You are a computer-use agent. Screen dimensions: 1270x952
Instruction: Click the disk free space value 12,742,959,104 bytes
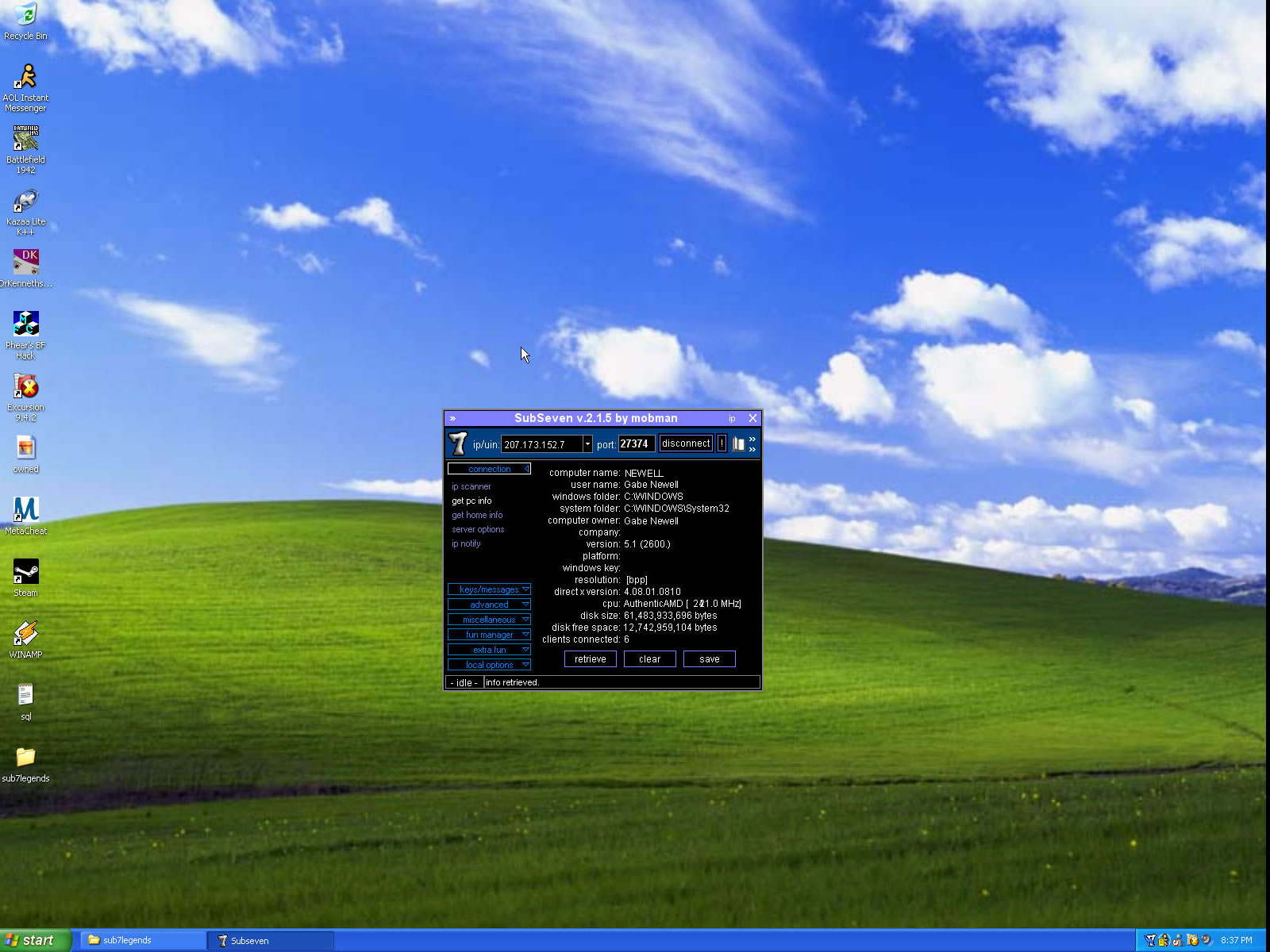(670, 628)
